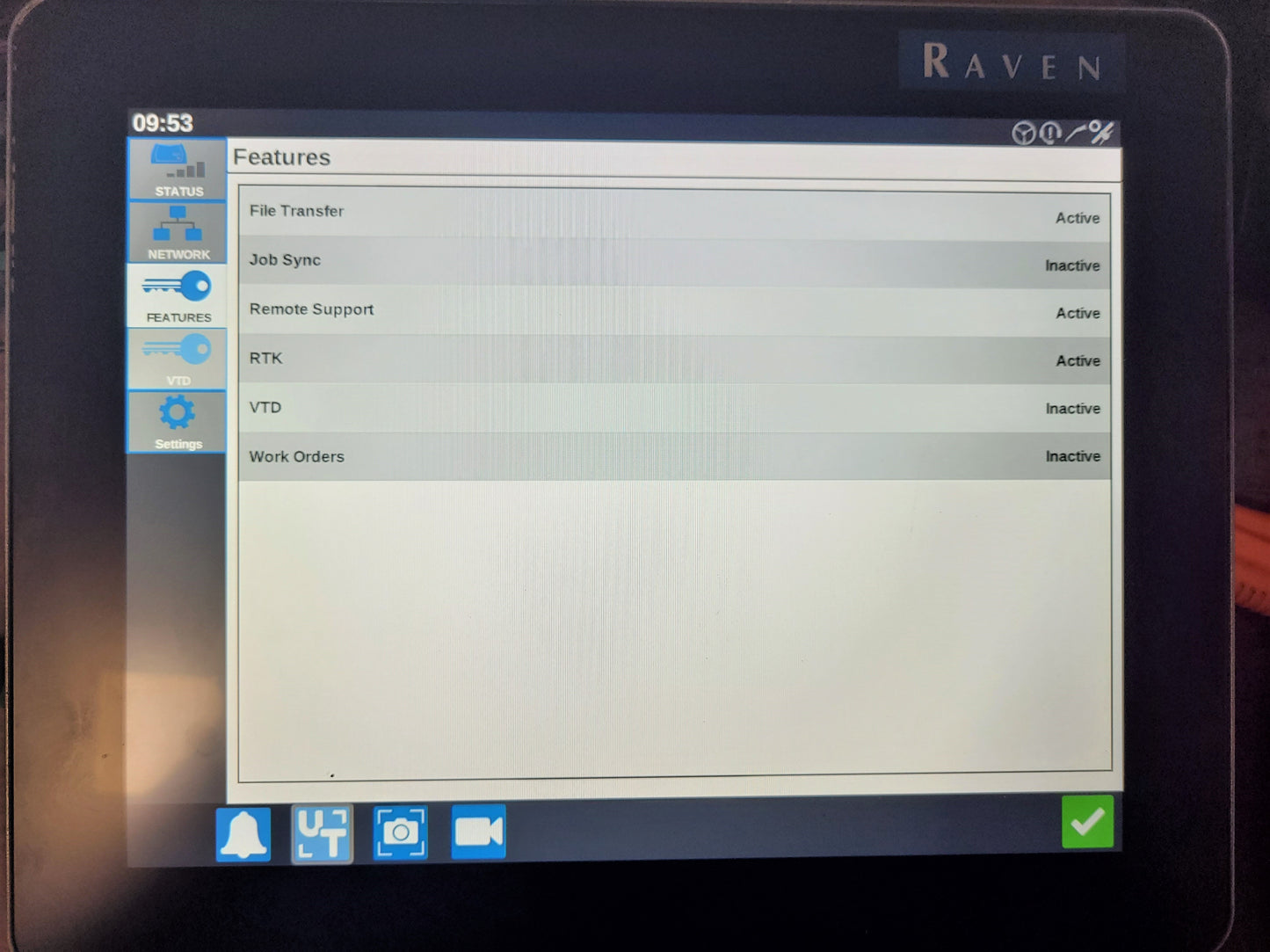
Task: Switch to the VTD tab
Action: coord(178,360)
